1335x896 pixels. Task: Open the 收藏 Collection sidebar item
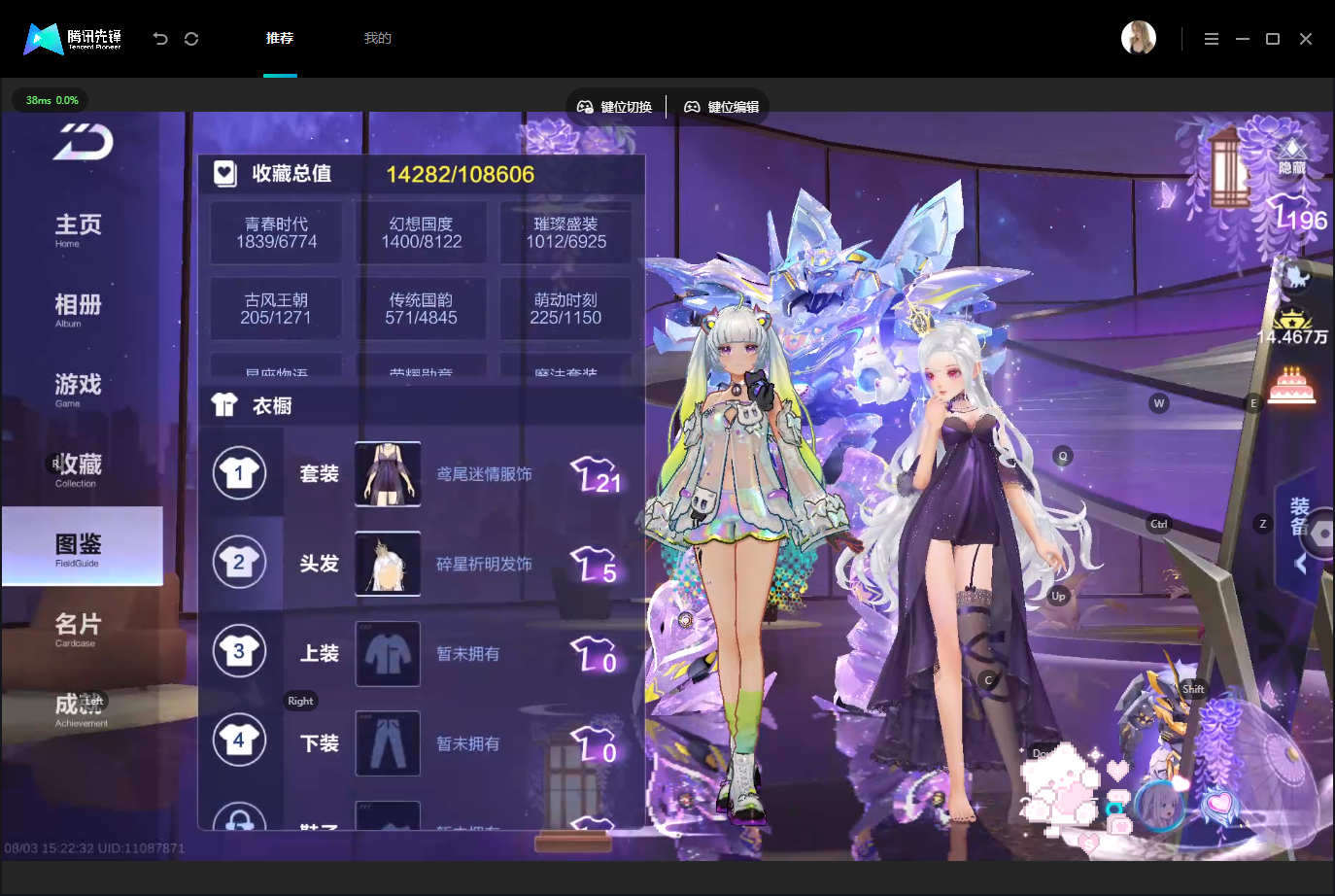79,469
